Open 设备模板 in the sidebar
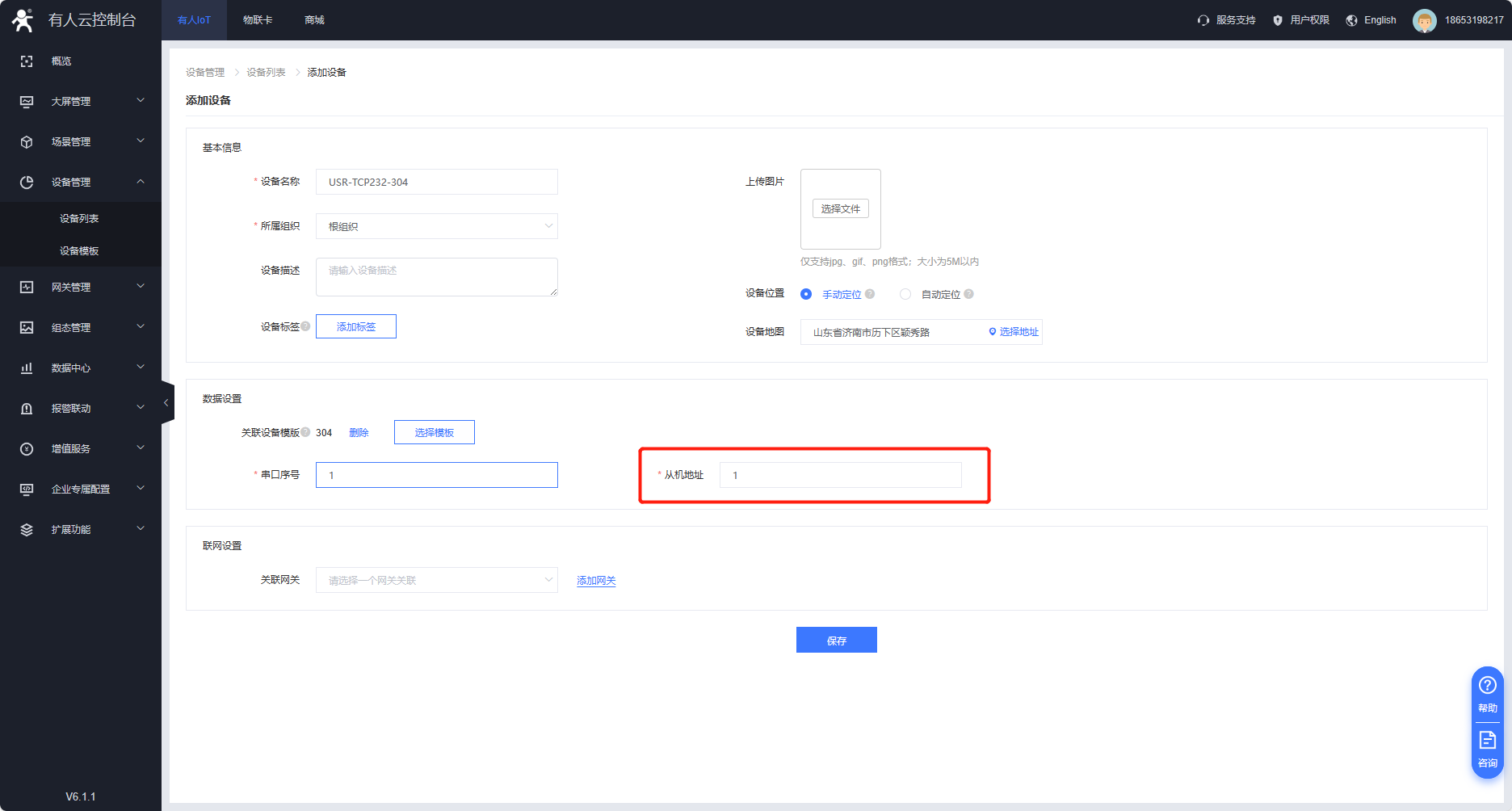Screen dimensions: 1512x811 click(x=79, y=251)
